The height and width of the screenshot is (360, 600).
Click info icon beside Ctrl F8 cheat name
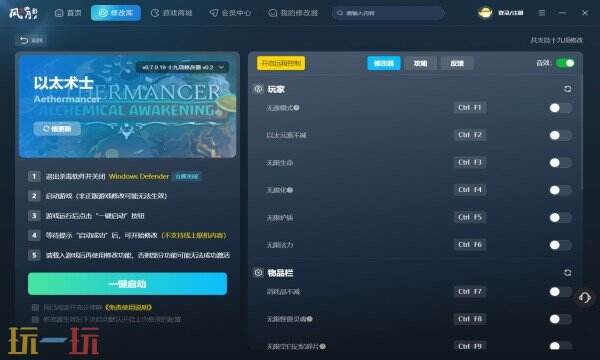pyautogui.click(x=310, y=319)
